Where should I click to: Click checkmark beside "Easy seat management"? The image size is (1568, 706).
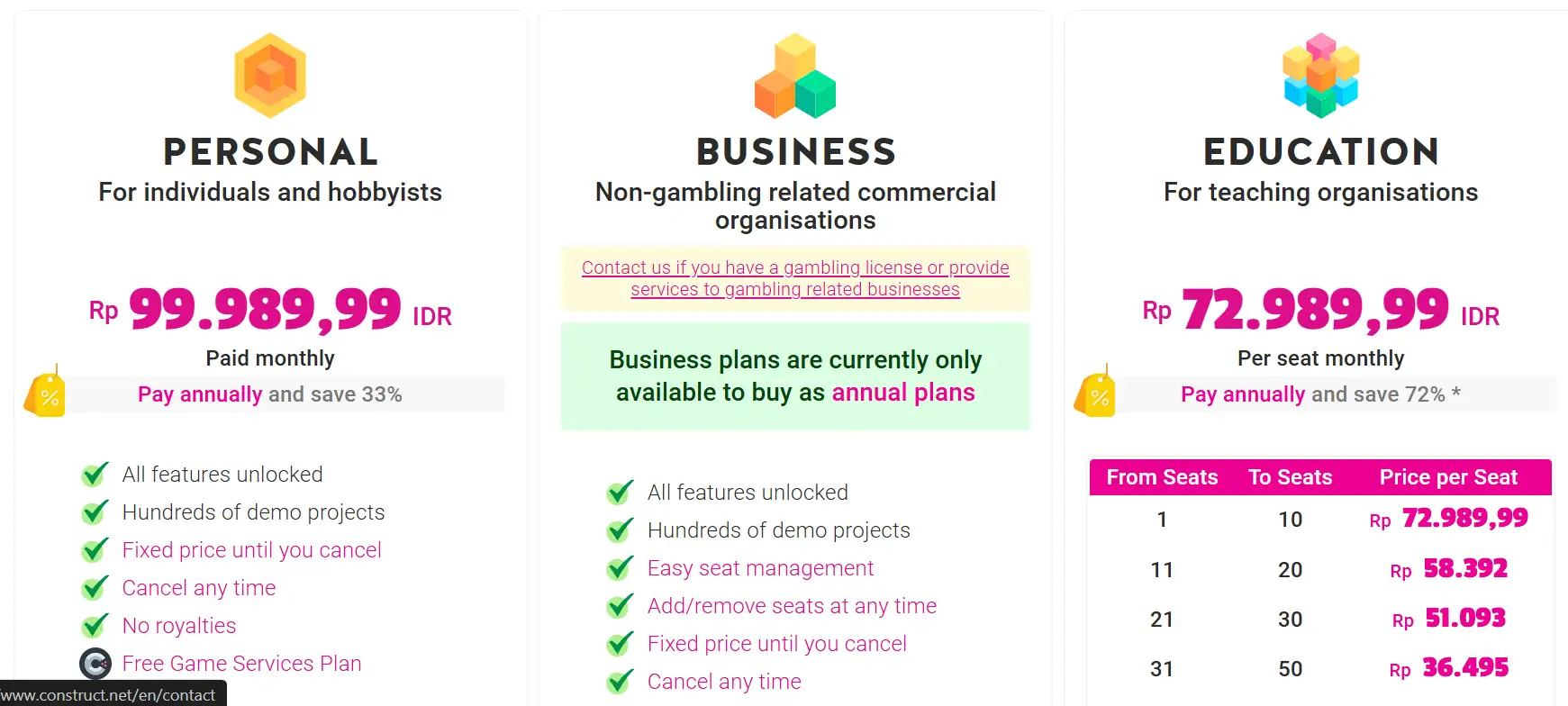(620, 568)
